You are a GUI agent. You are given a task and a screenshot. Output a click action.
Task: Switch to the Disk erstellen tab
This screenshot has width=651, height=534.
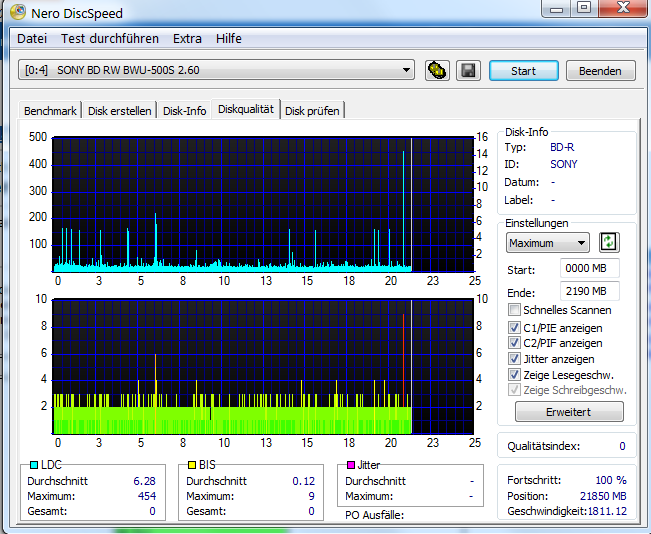(120, 111)
